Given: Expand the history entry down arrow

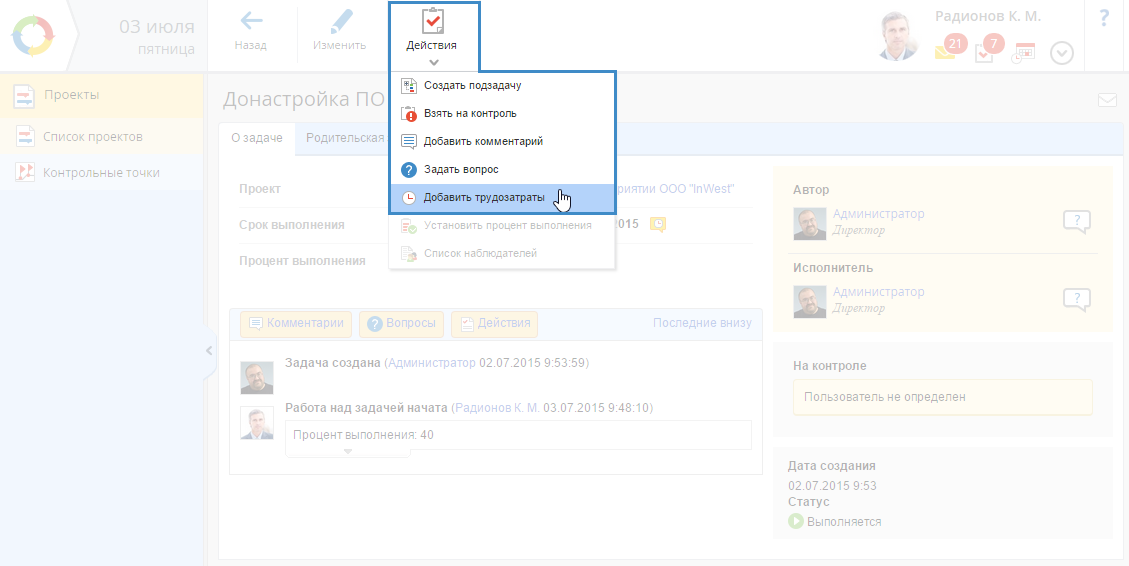Looking at the screenshot, I should click(x=348, y=452).
